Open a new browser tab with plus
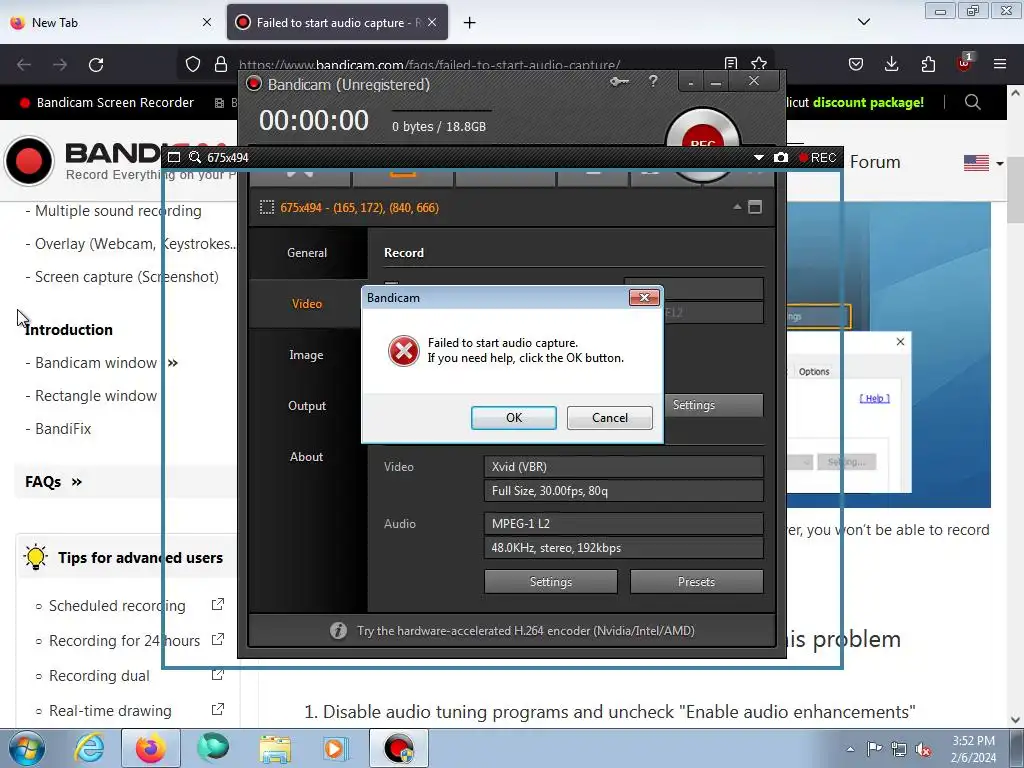Screen dimensions: 1024x768 469,23
